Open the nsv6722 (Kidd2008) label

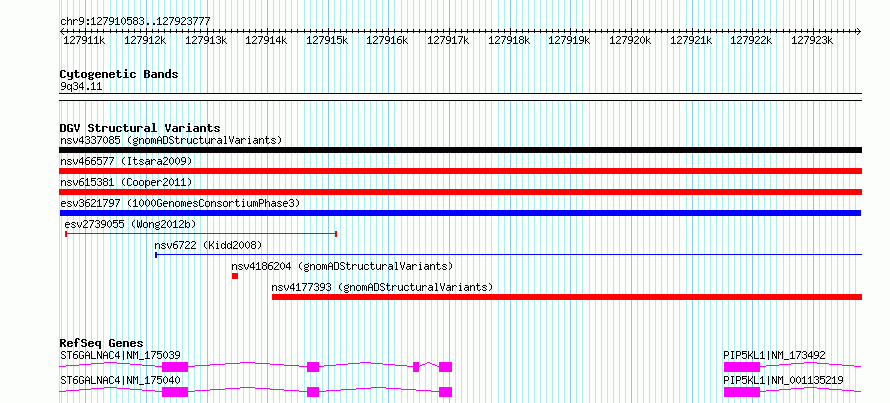208,245
